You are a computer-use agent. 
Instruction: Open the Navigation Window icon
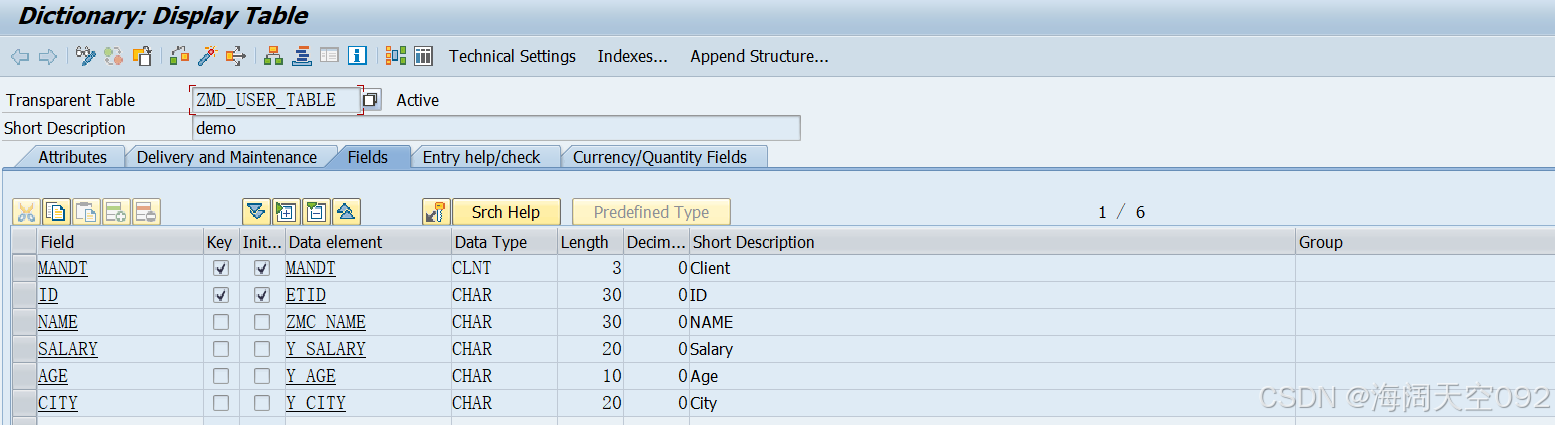coord(301,56)
